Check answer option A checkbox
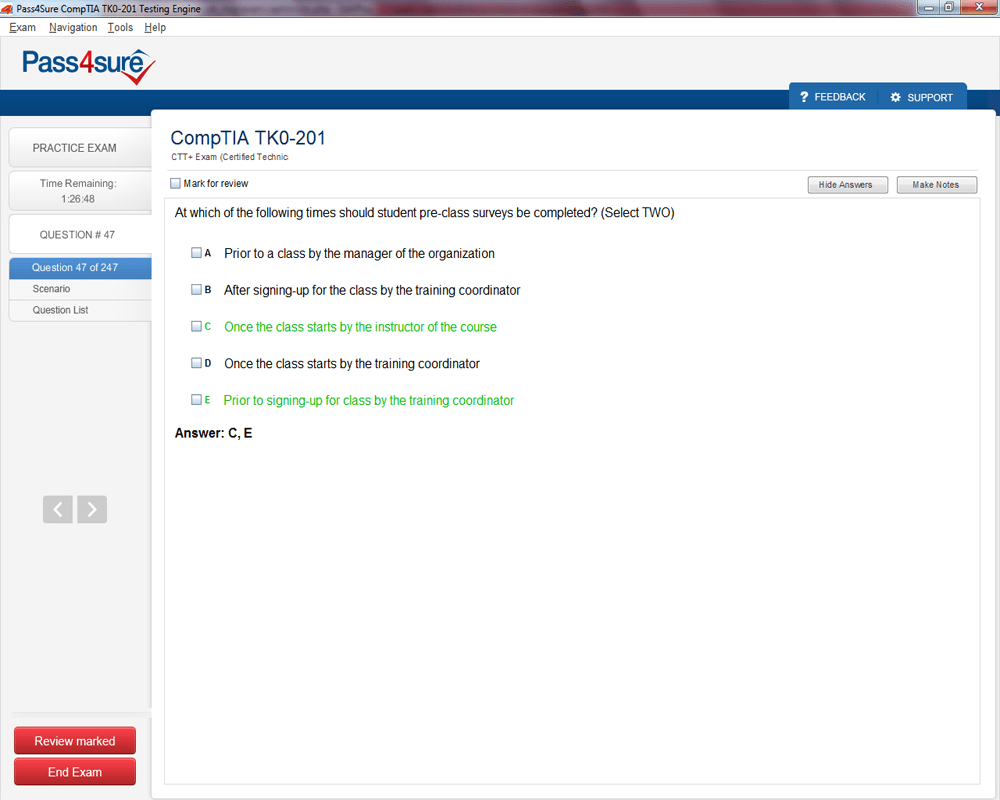The width and height of the screenshot is (1000, 800). point(196,253)
